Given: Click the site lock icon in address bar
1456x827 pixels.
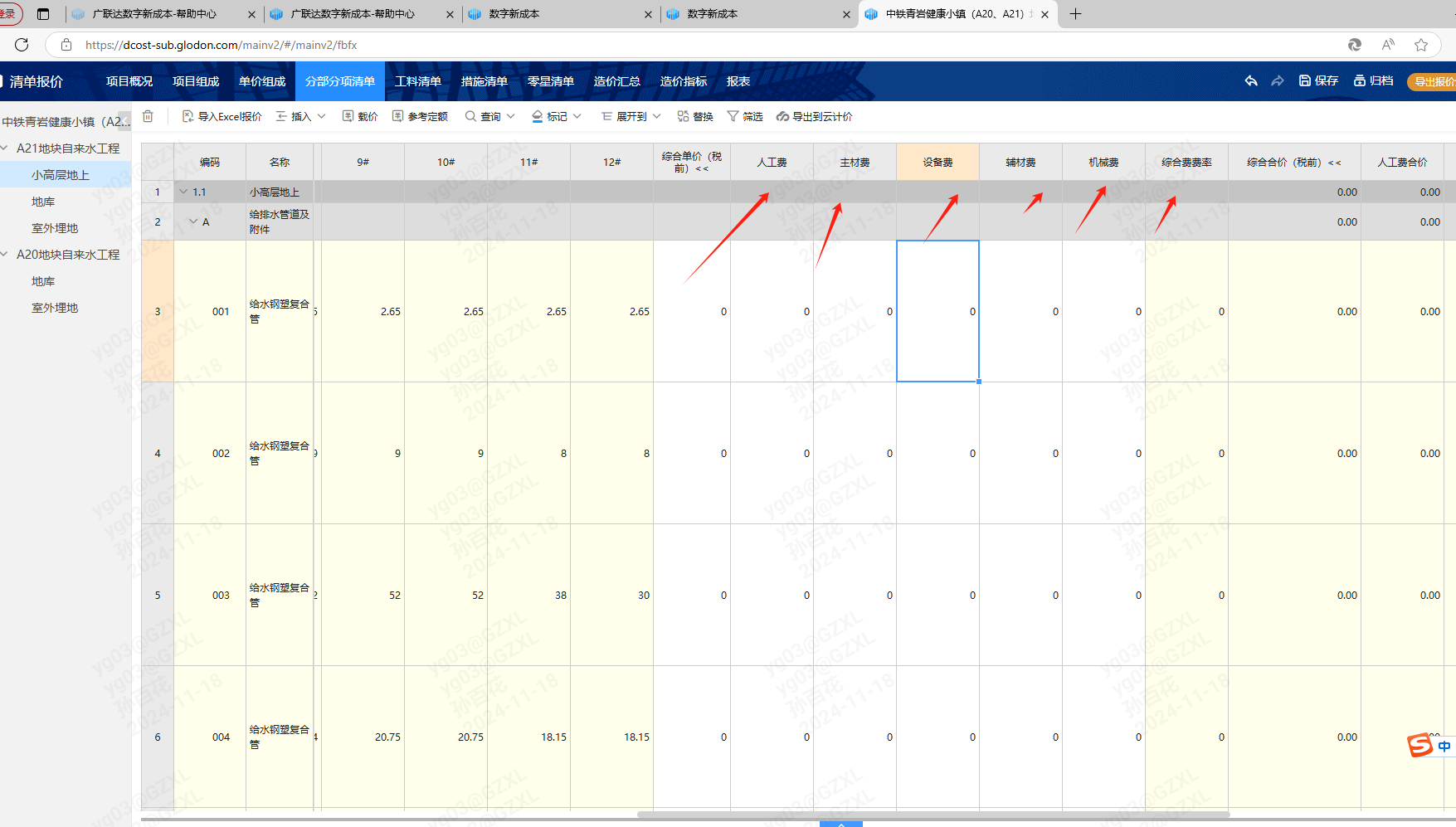Looking at the screenshot, I should pyautogui.click(x=66, y=45).
